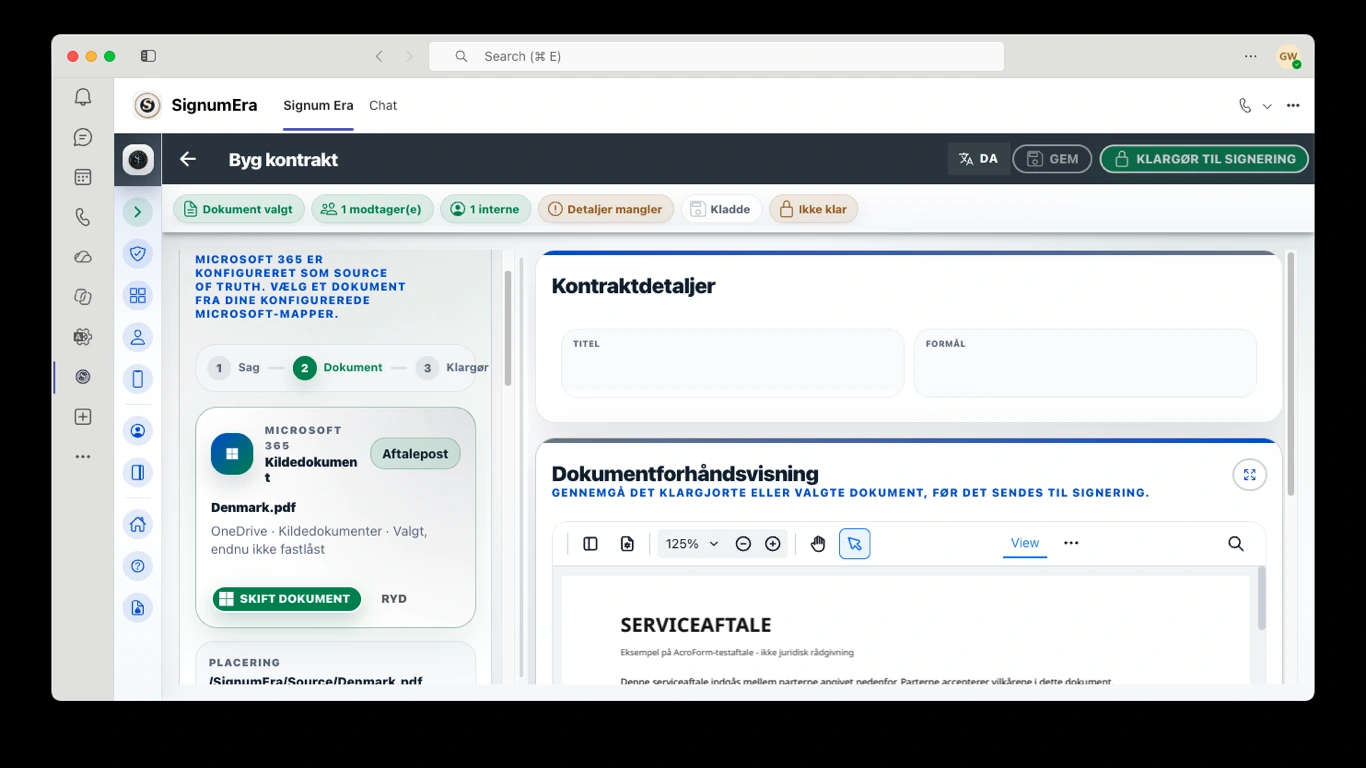Click the Teams Search bar
Viewport: 1366px width, 768px height.
717,56
